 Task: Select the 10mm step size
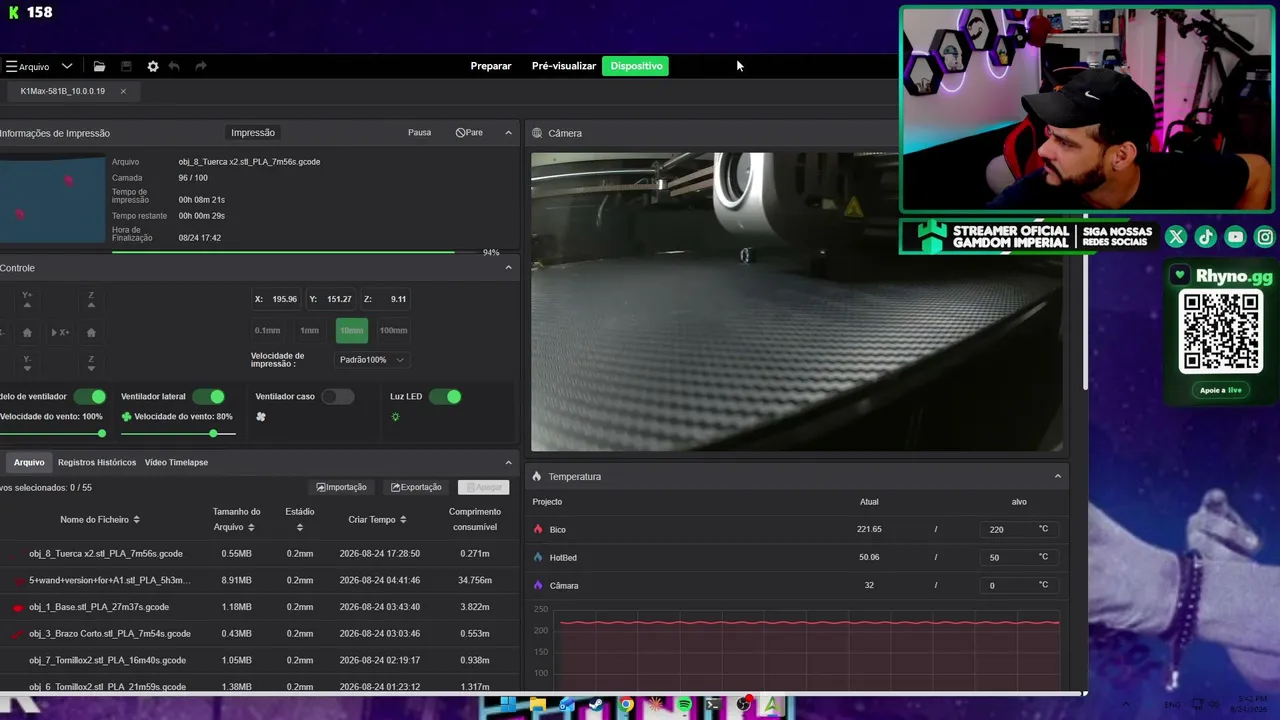[351, 331]
